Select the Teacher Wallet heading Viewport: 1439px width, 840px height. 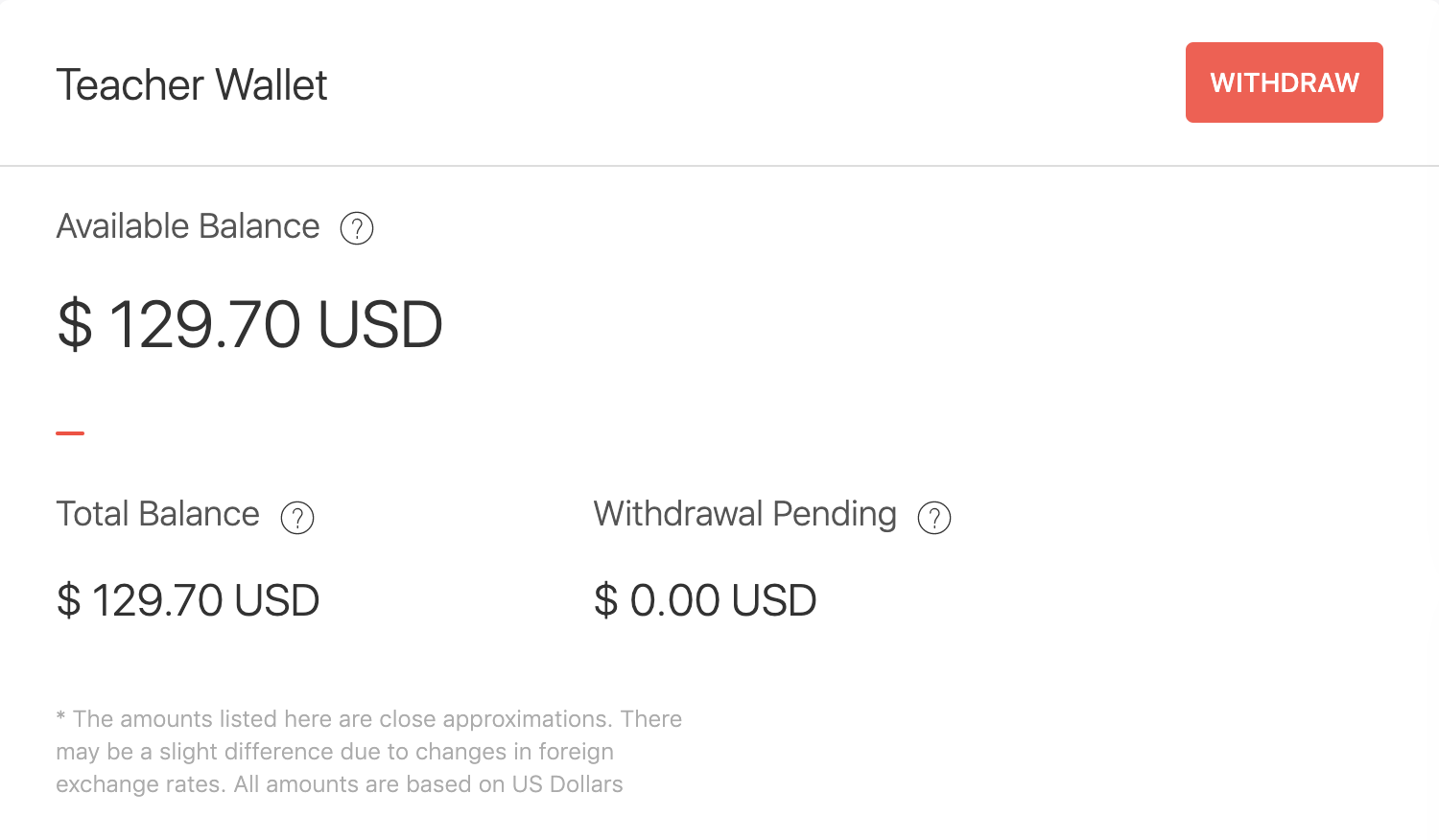tap(192, 84)
